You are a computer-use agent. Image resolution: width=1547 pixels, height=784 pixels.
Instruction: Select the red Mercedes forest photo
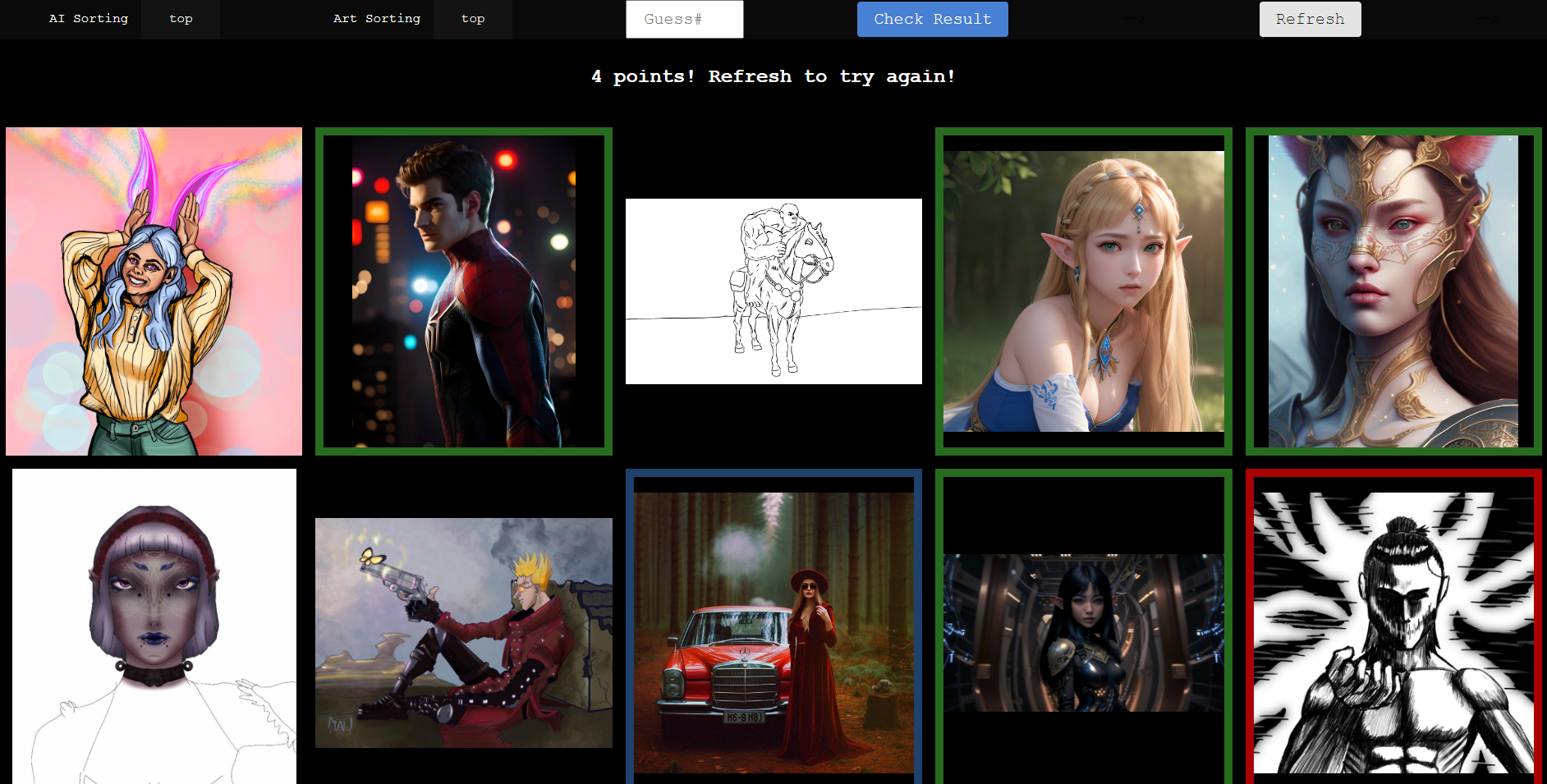click(x=773, y=626)
